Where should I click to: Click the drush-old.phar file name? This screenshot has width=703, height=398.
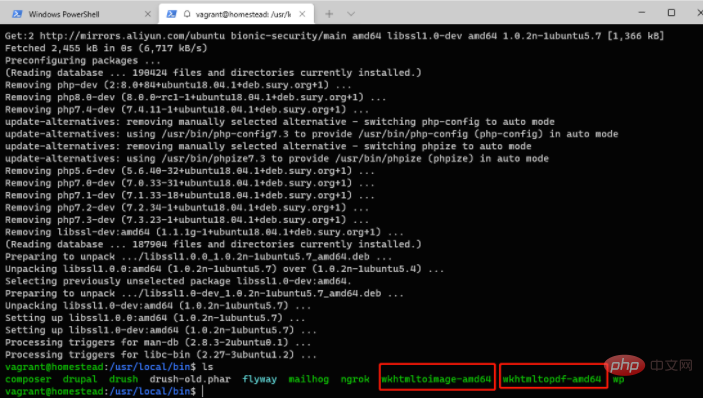(190, 379)
